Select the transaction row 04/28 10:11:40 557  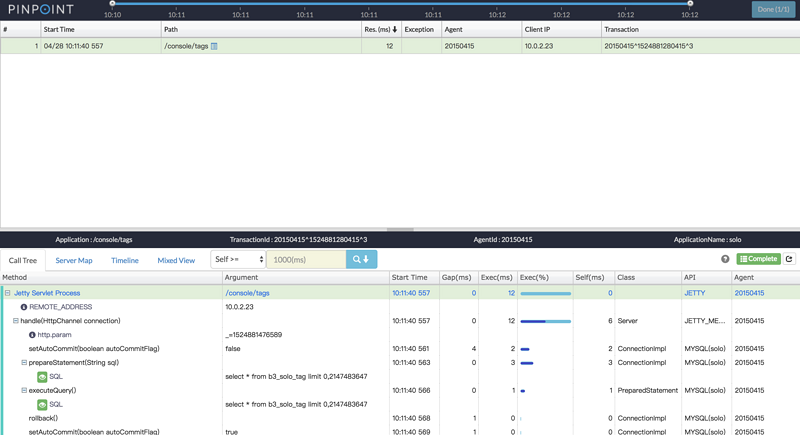pos(400,46)
